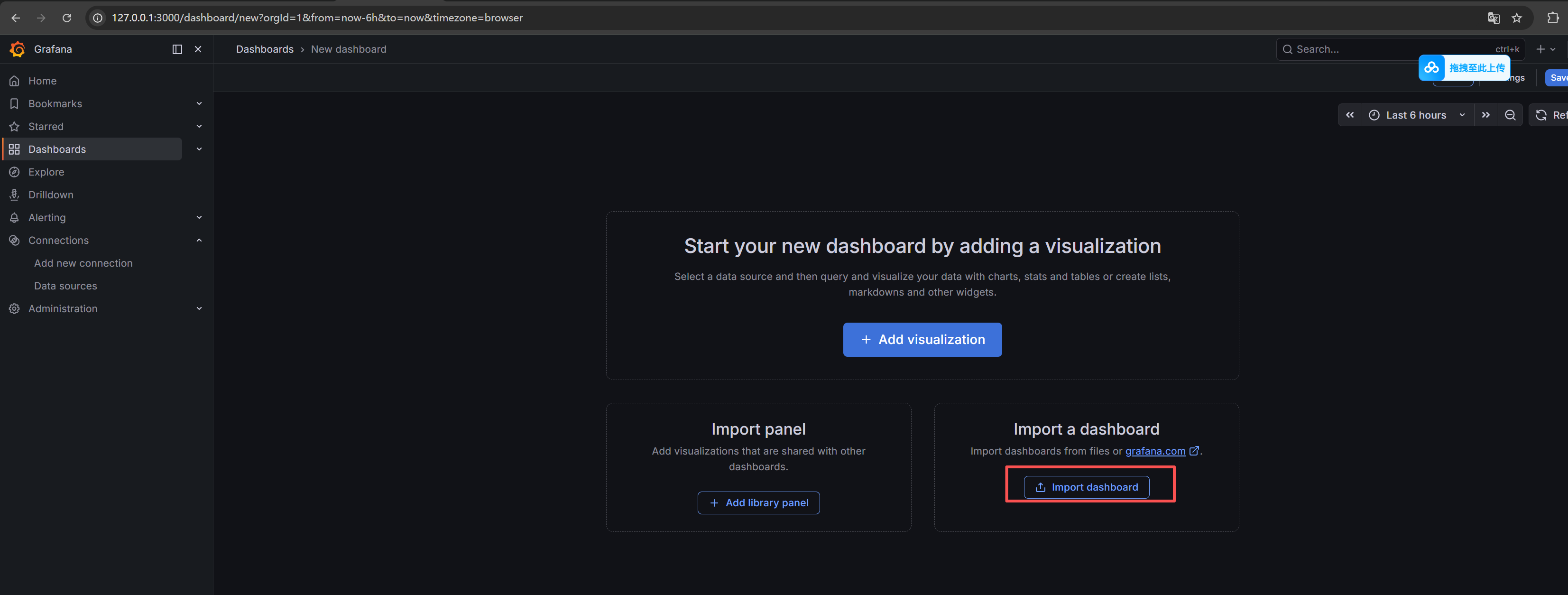Collapse the Connections section chevron
The width and height of the screenshot is (1568, 595).
[199, 240]
